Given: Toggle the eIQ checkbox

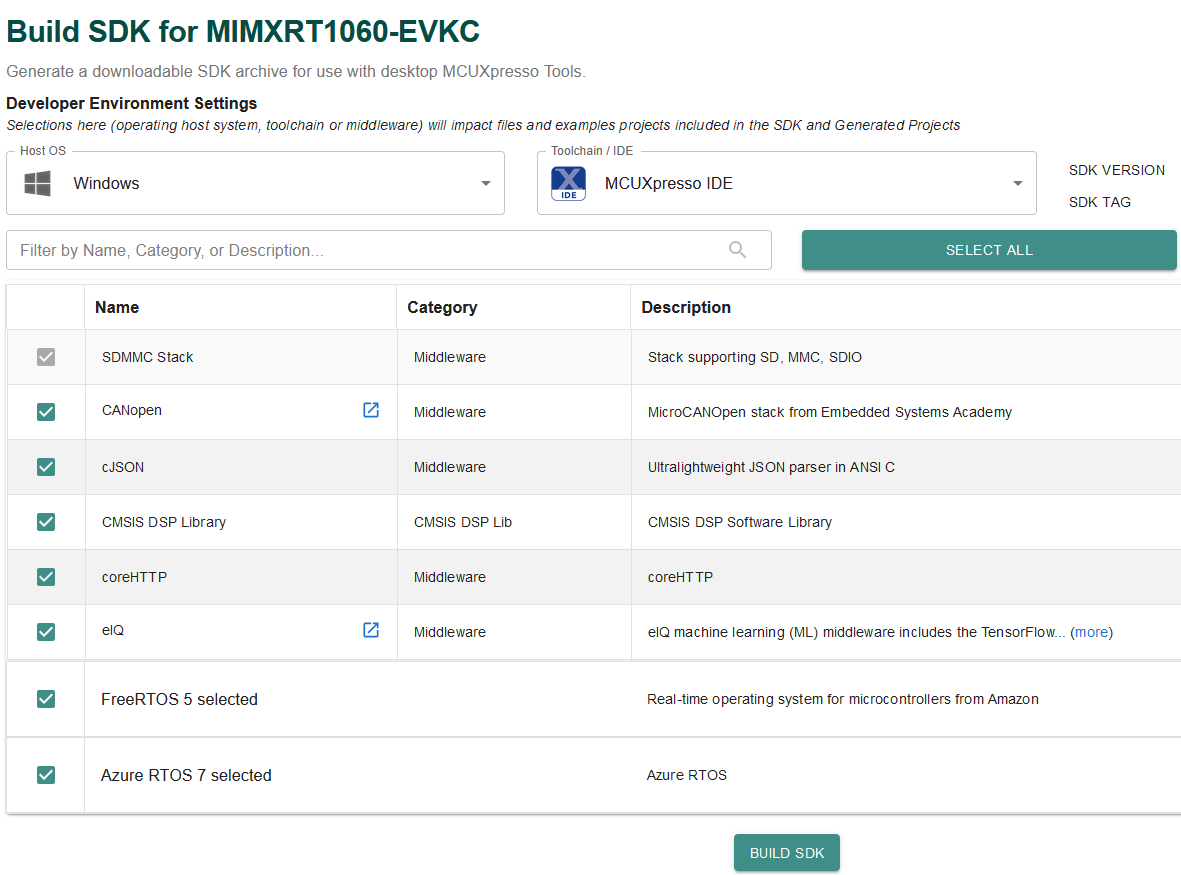Looking at the screenshot, I should tap(46, 632).
